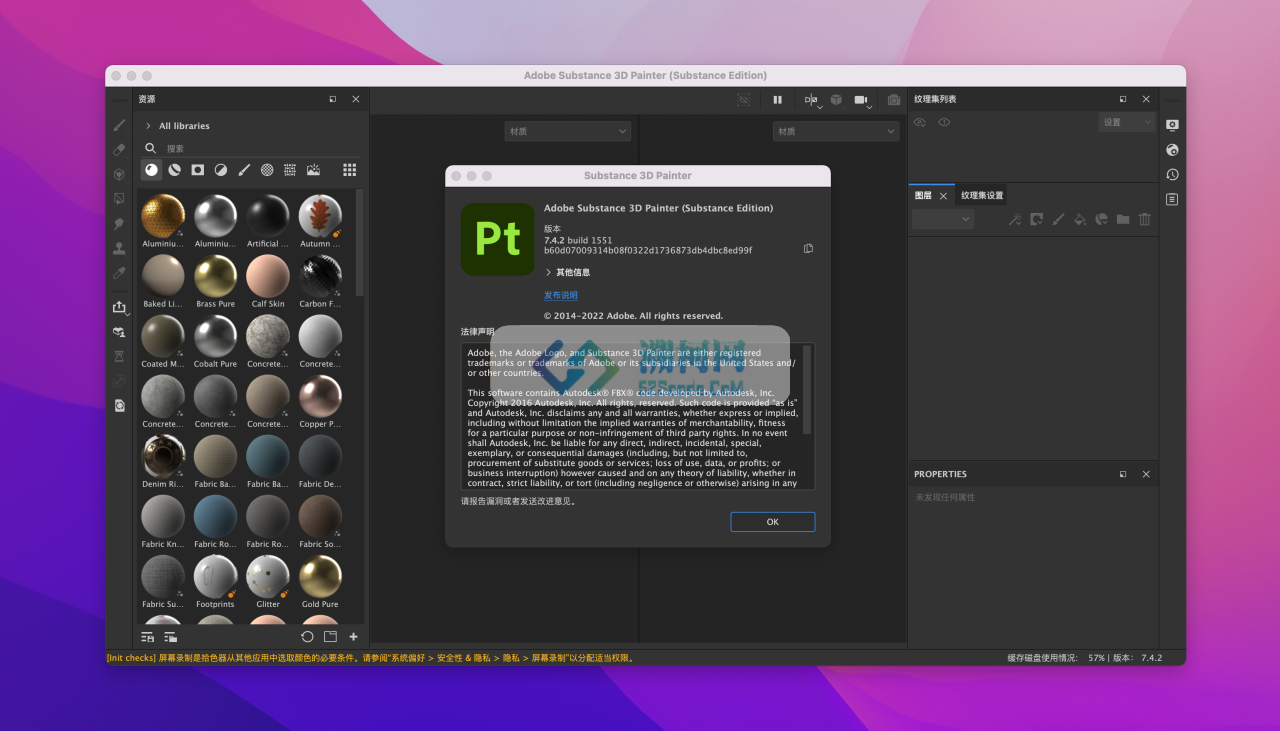Filter assets by Smart masks icon
This screenshot has width=1280, height=731.
198,170
